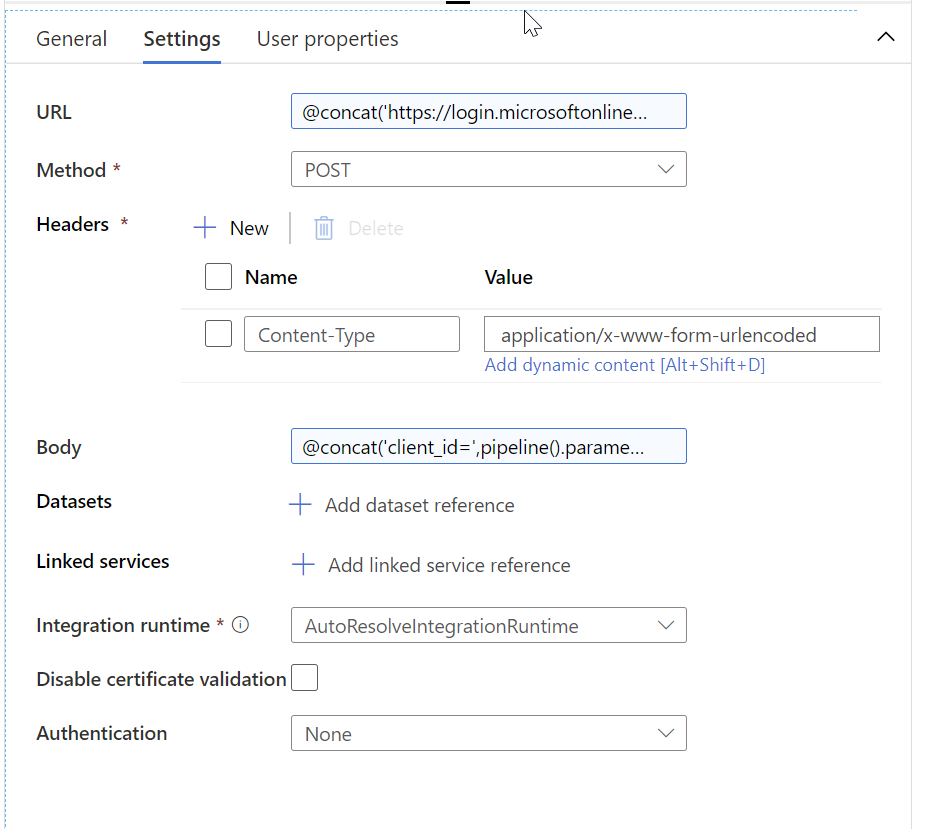Click the plus icon beside New header
This screenshot has height=829, width=925.
pyautogui.click(x=205, y=228)
